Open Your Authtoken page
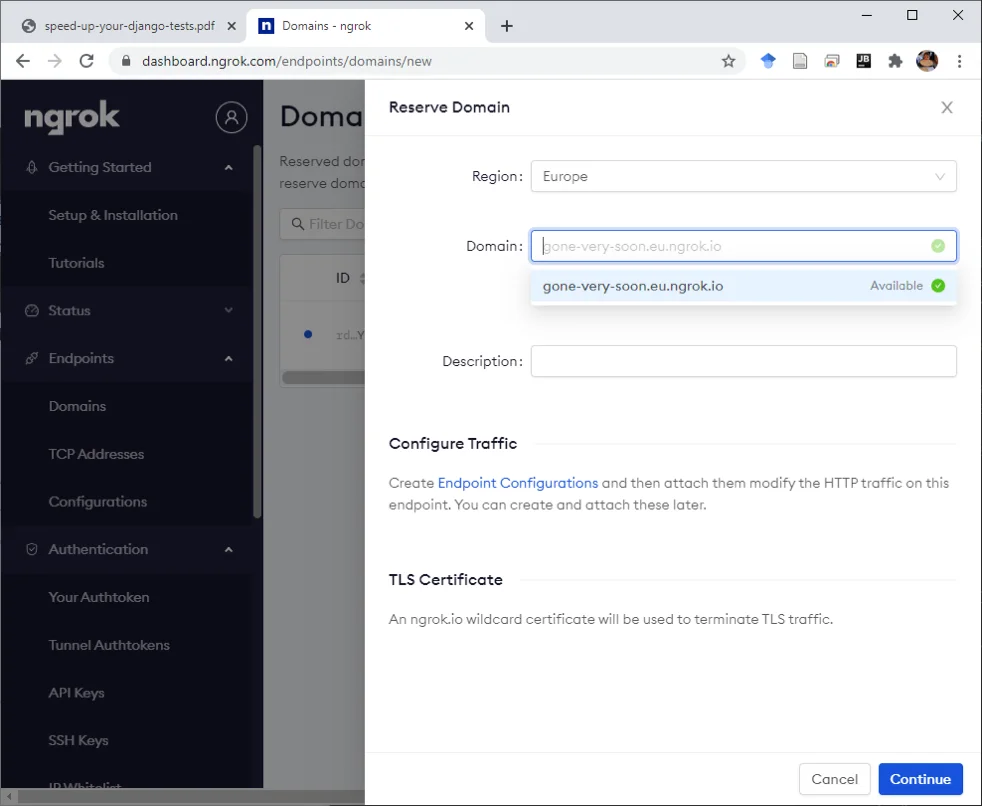The width and height of the screenshot is (982, 806). (99, 597)
